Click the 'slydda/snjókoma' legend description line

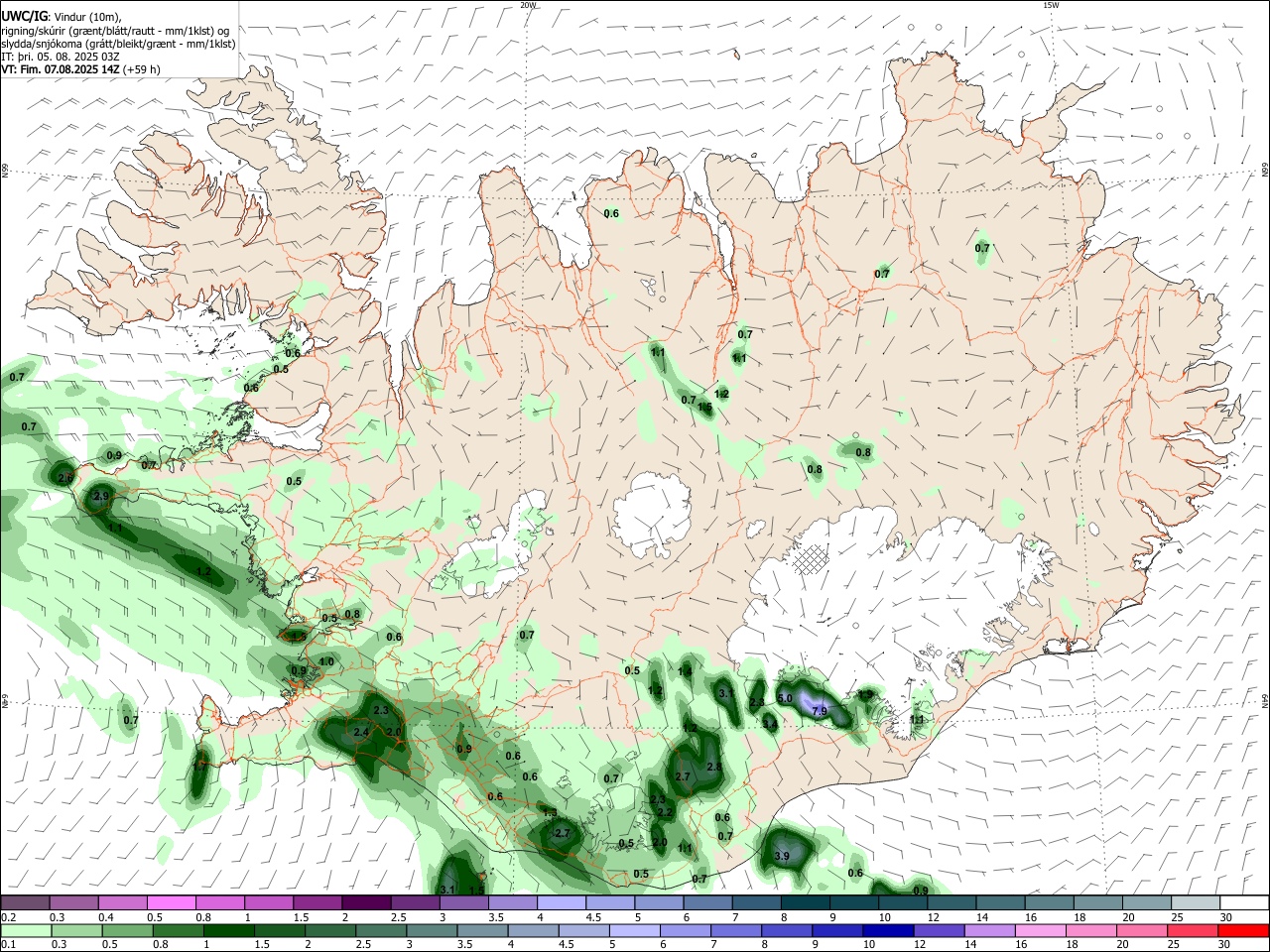(118, 44)
